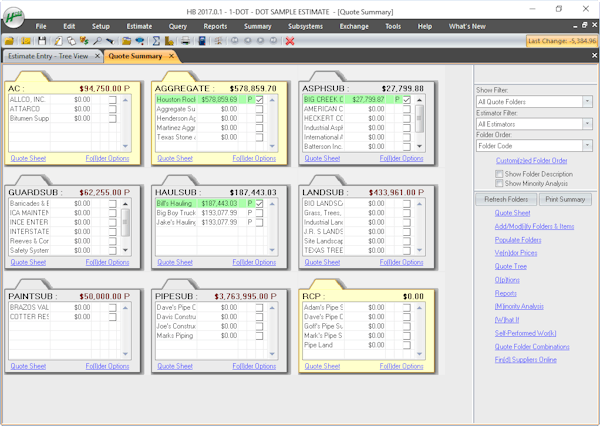
Task: Select the Henderson Ag row in AGGREGATE
Action: pyautogui.click(x=210, y=118)
